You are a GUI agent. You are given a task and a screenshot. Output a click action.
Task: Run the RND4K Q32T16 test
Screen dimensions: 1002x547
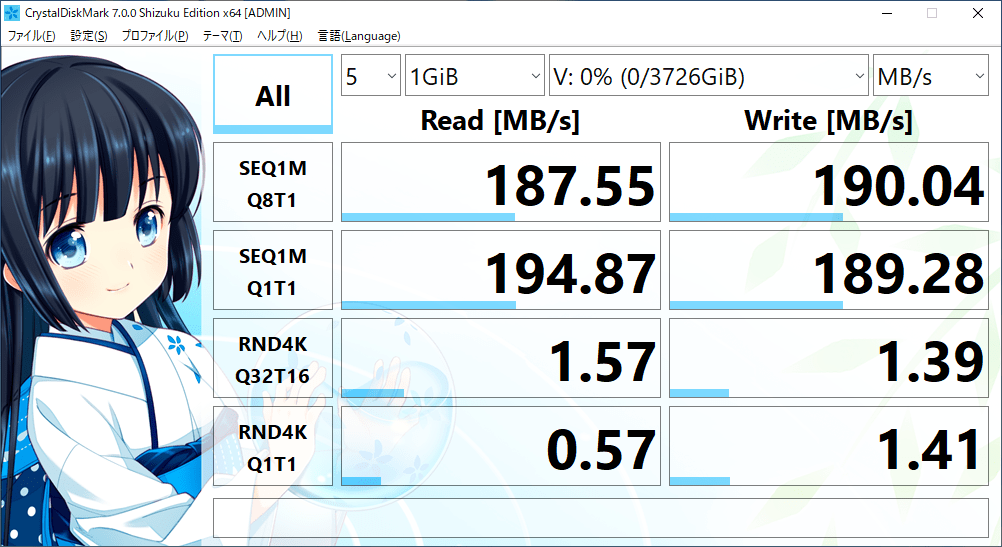pos(273,358)
